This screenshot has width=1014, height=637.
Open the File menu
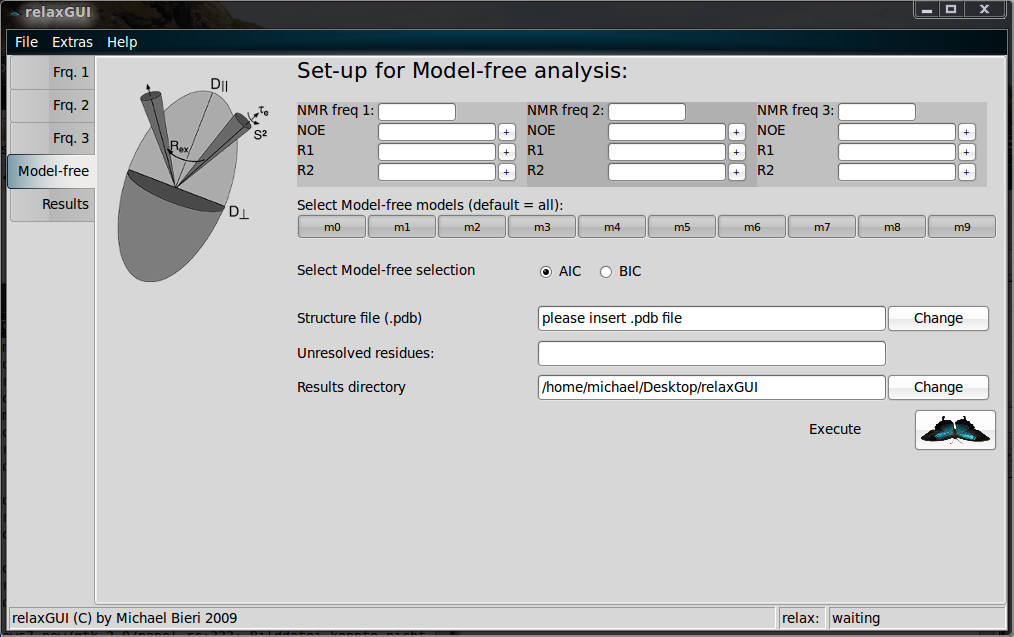(26, 42)
